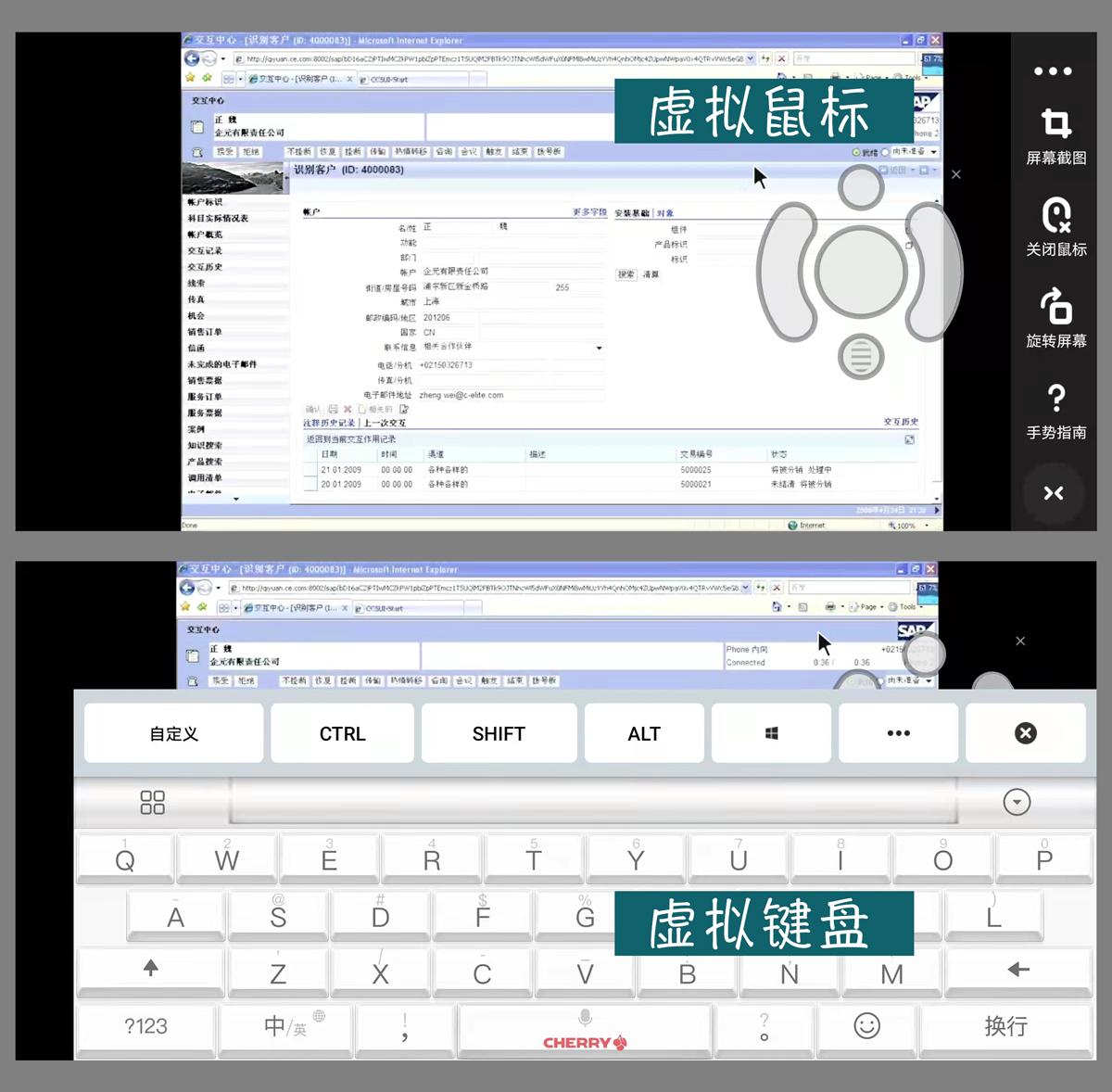
Task: Tap the 自定义 button
Action: click(174, 733)
